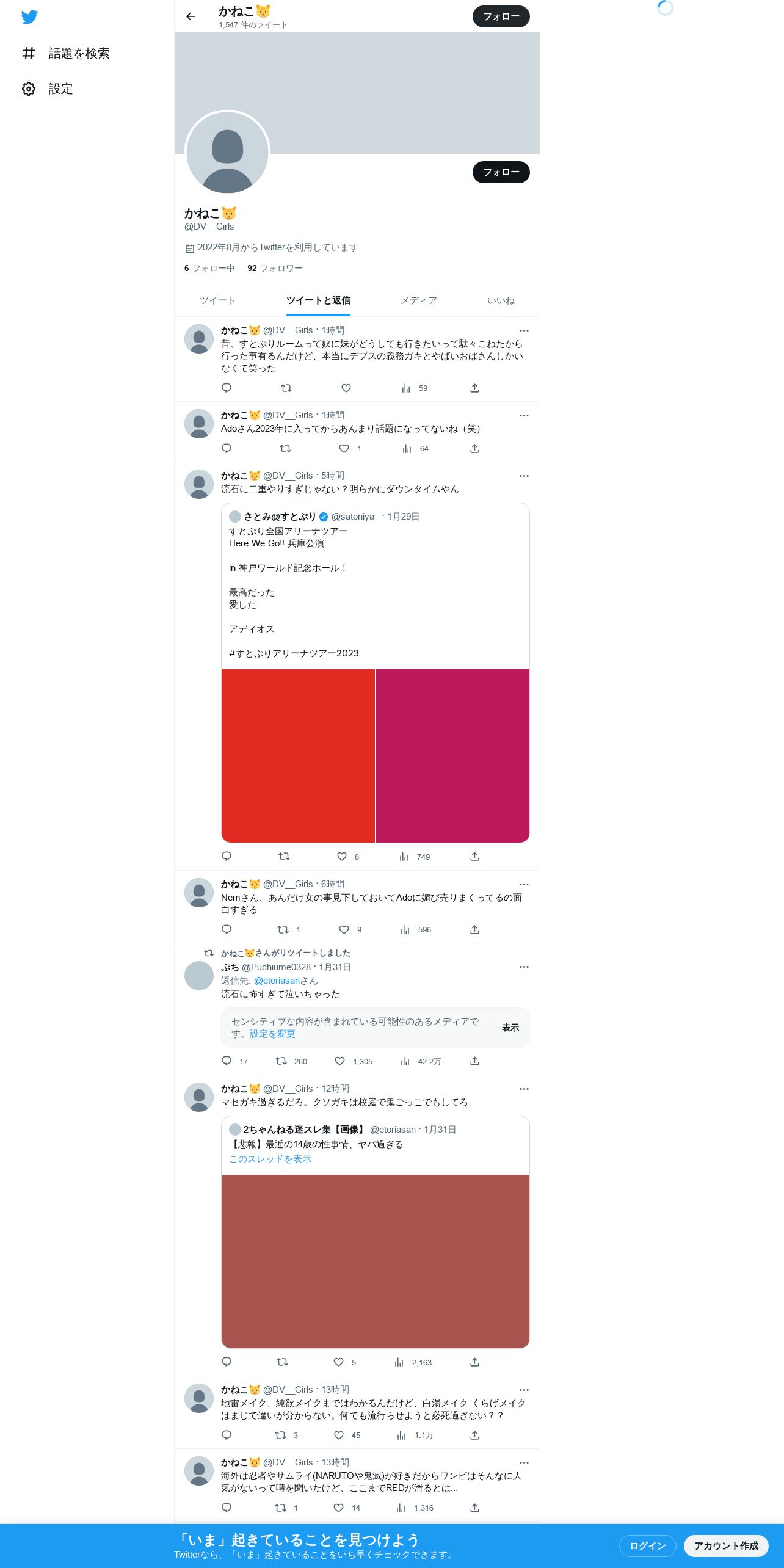Share the tweet with 2,163 views
Screen dimensions: 784x1568
click(x=474, y=1362)
